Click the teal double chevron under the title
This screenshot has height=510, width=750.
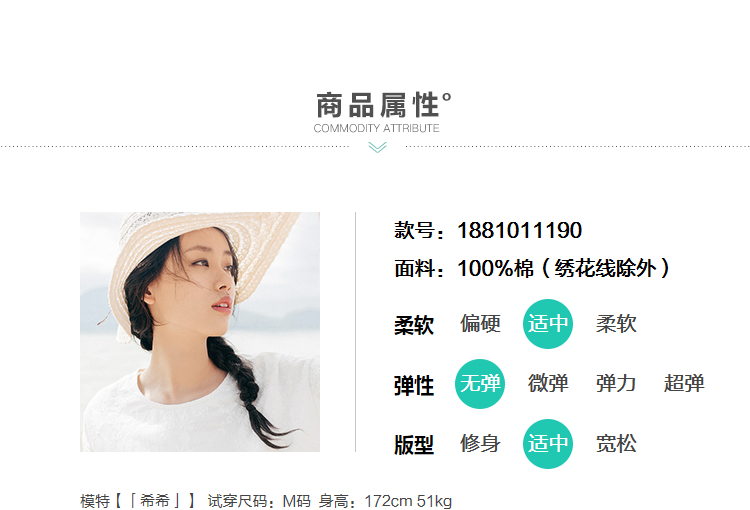tap(377, 147)
